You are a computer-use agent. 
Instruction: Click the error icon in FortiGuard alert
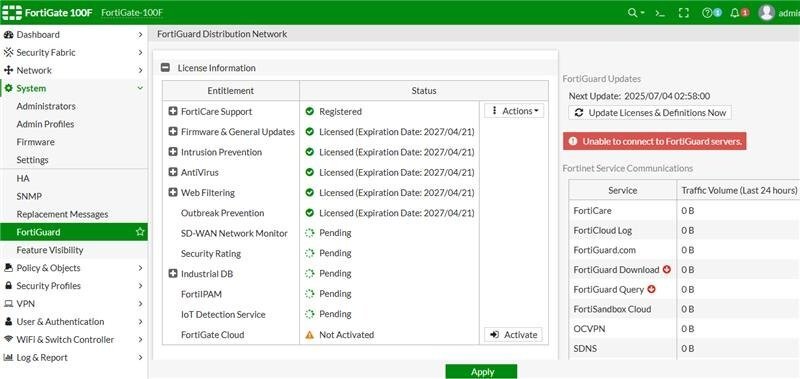click(x=573, y=141)
